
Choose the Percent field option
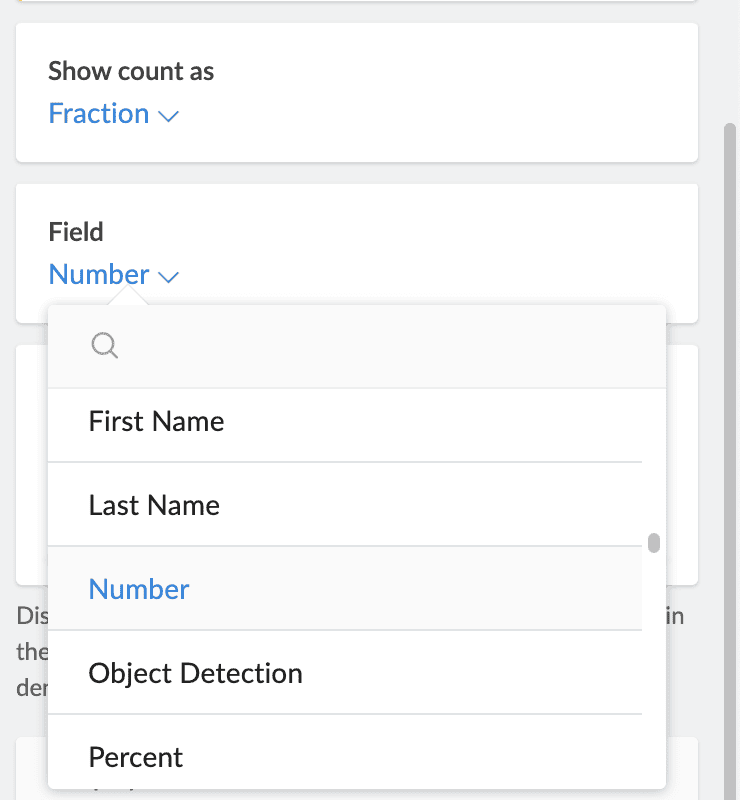[136, 757]
